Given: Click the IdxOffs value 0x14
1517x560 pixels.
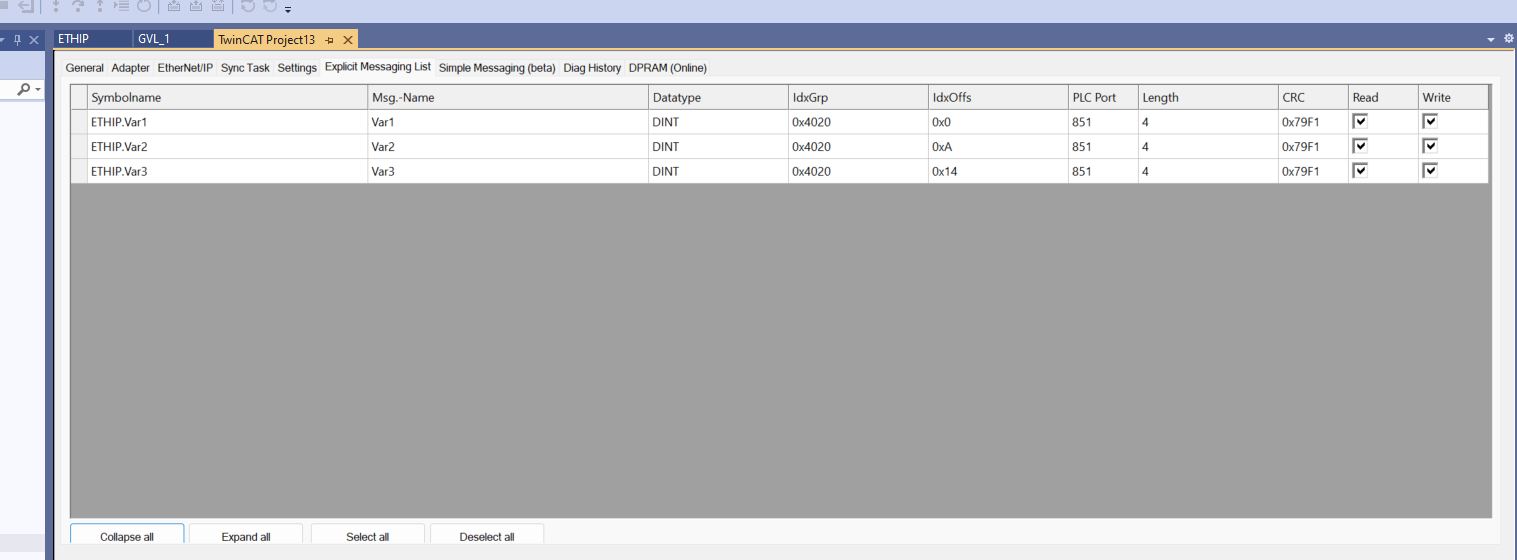Looking at the screenshot, I should 997,171.
